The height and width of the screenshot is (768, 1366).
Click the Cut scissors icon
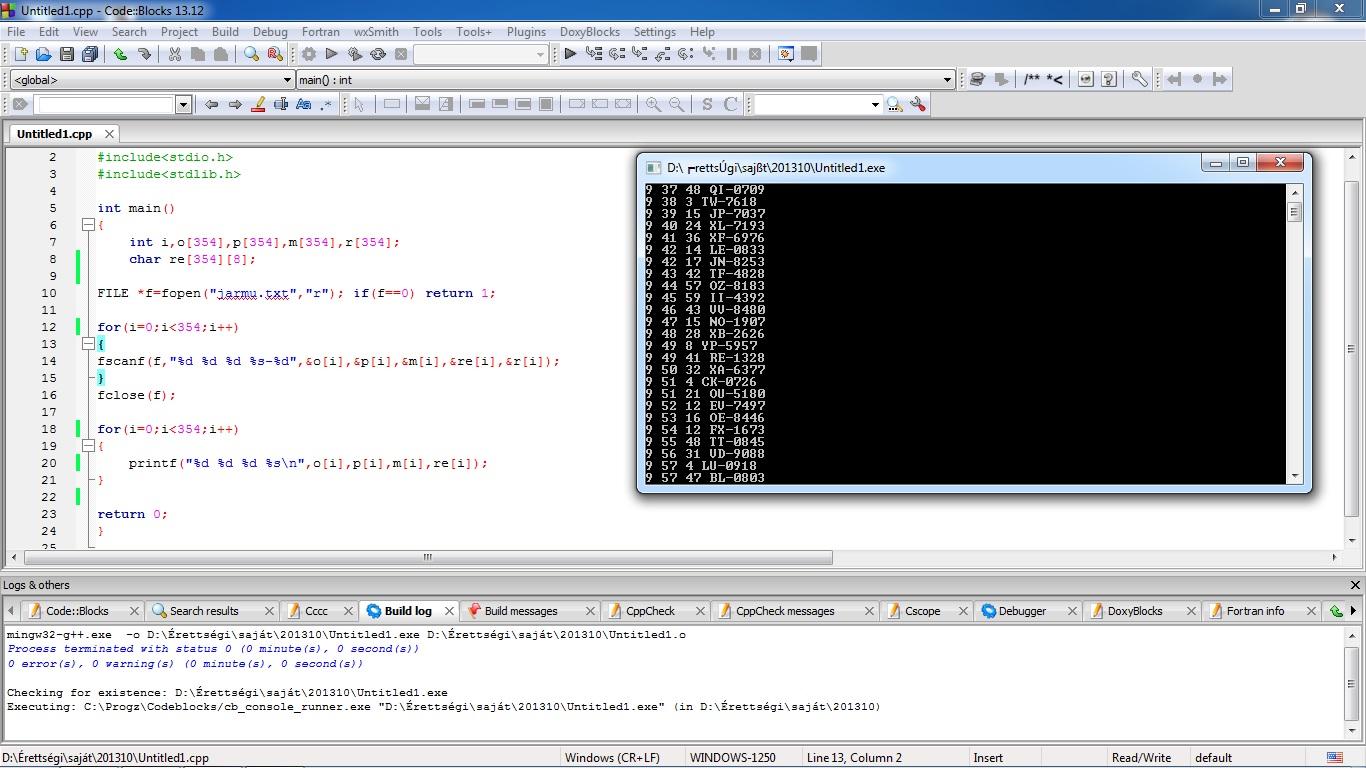click(174, 54)
